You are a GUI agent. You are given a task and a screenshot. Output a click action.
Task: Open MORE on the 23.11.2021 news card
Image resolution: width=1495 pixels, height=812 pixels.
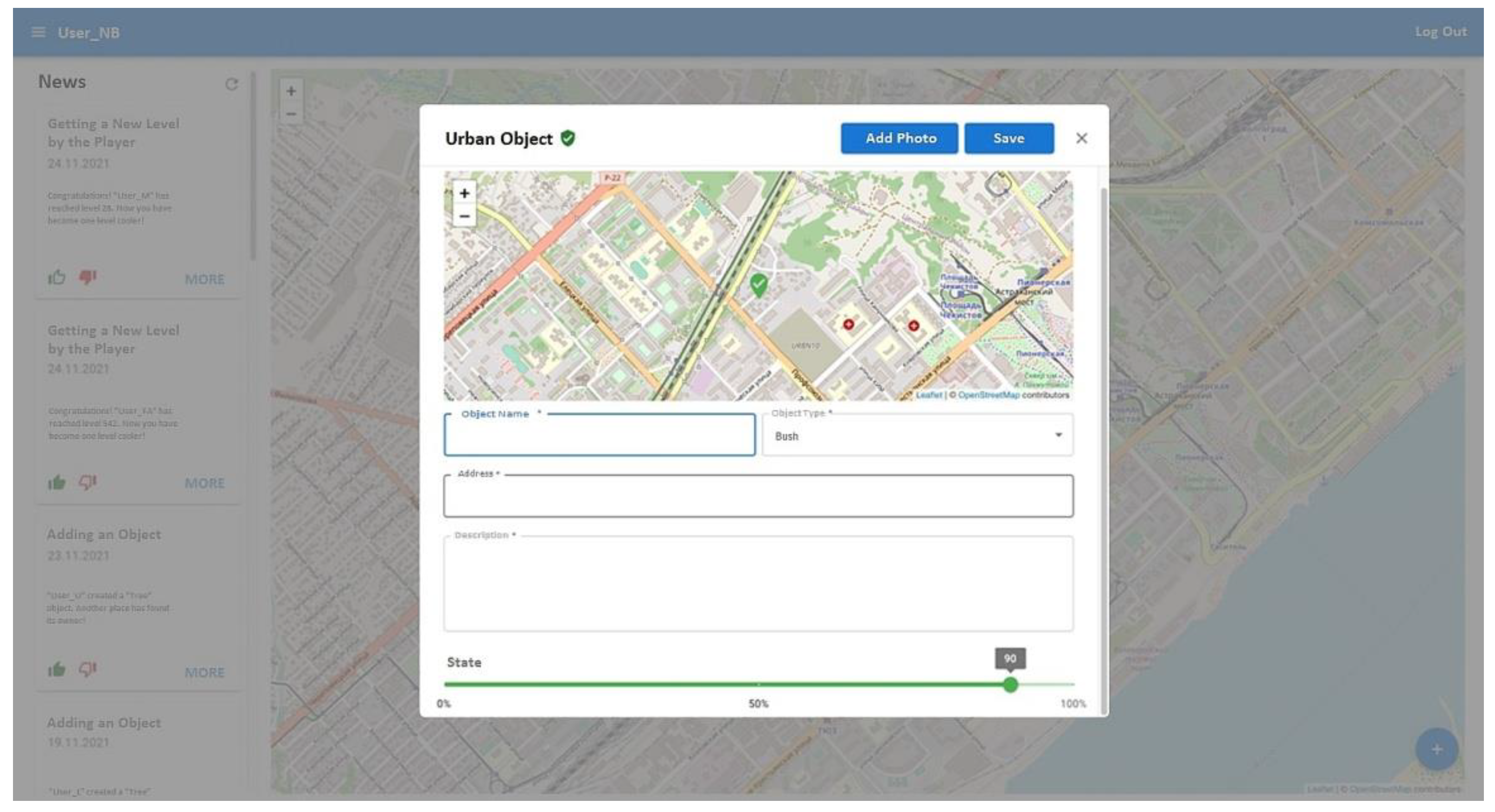coord(204,672)
